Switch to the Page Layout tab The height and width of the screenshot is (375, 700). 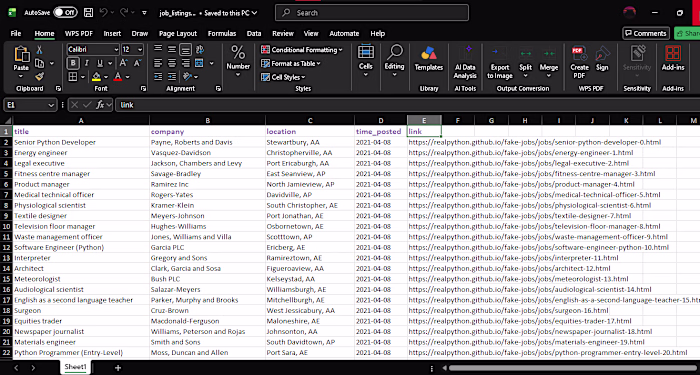[x=178, y=33]
